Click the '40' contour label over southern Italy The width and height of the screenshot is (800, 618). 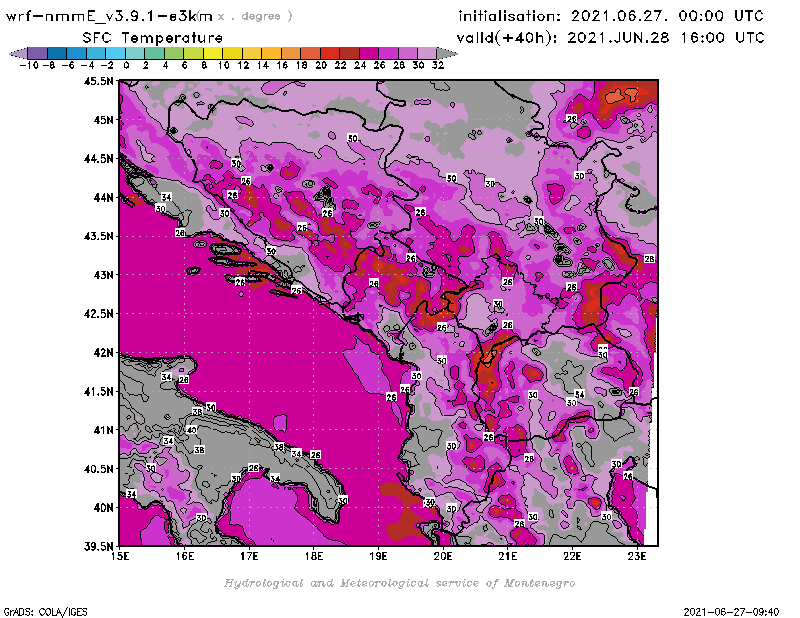[191, 430]
